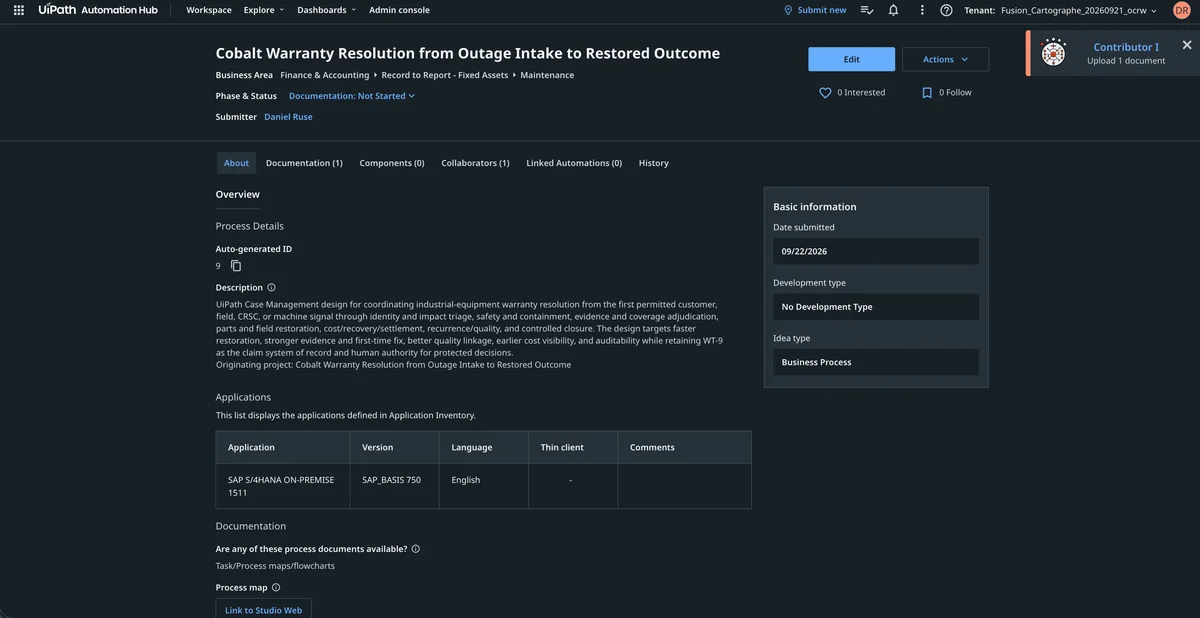Switch to the Linked Automations (0) tab

[574, 163]
